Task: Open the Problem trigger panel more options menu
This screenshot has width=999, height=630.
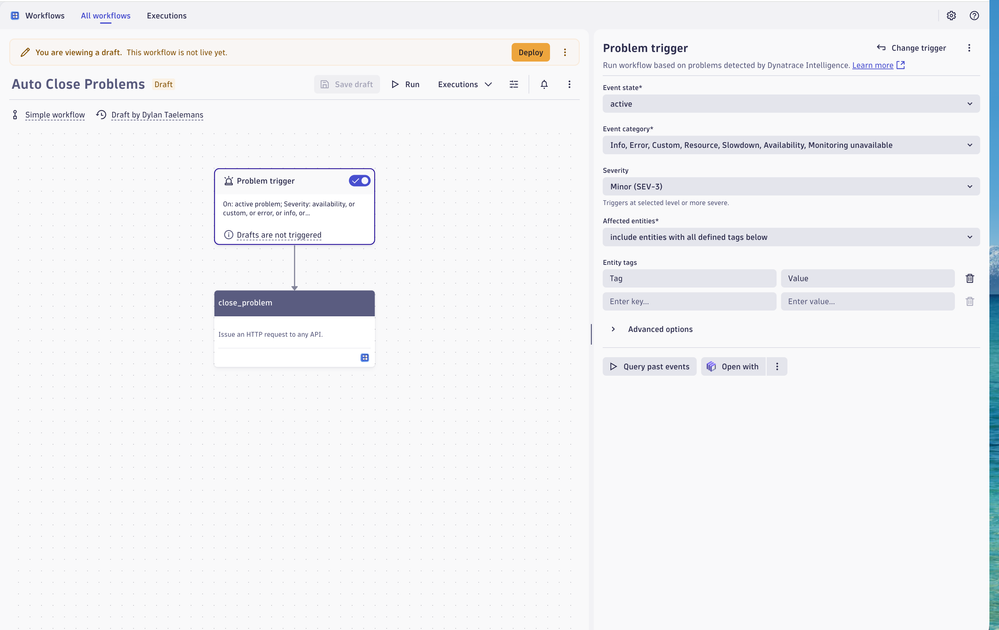Action: pyautogui.click(x=969, y=48)
